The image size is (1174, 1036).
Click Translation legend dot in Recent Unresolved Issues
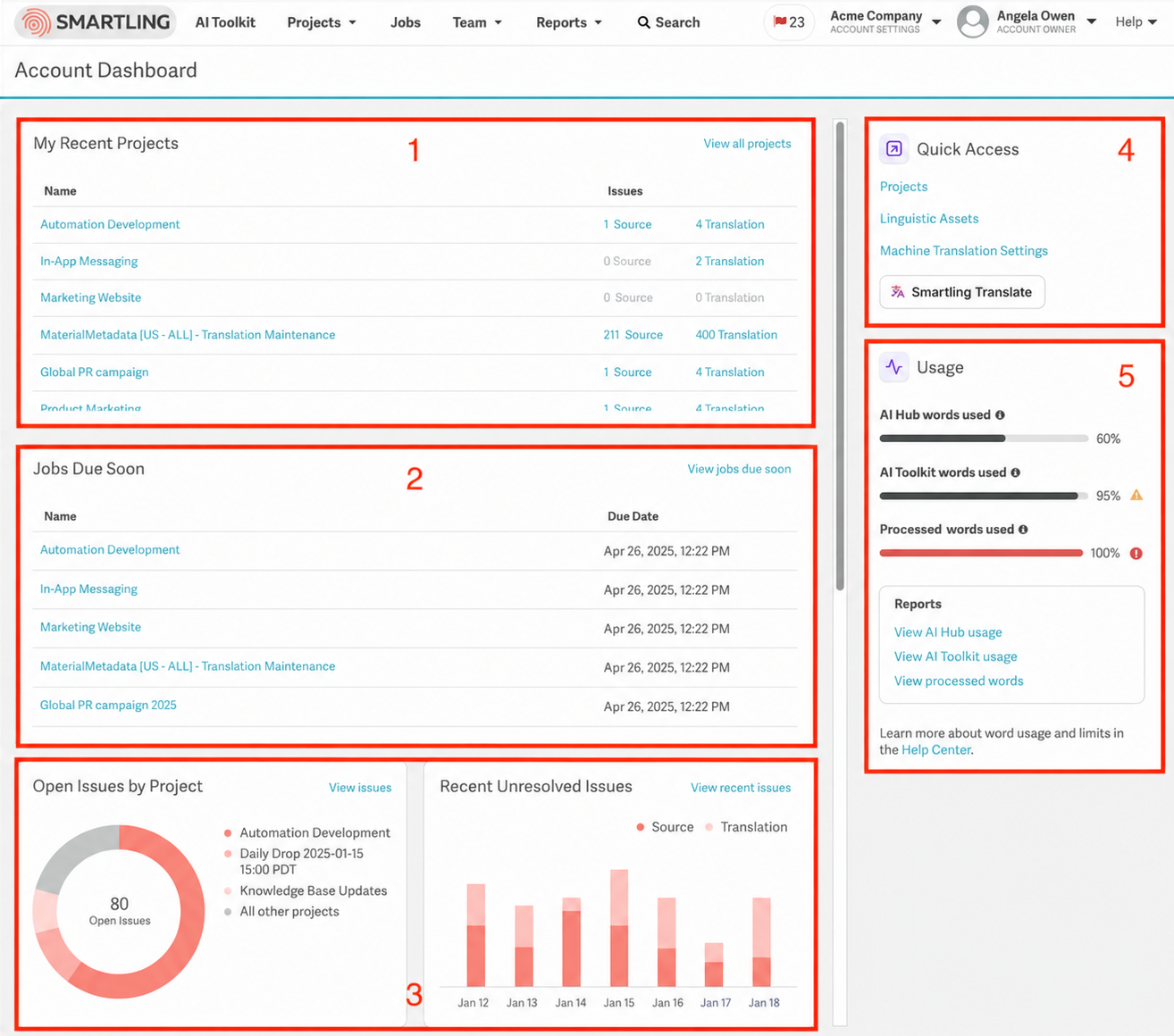(x=709, y=828)
